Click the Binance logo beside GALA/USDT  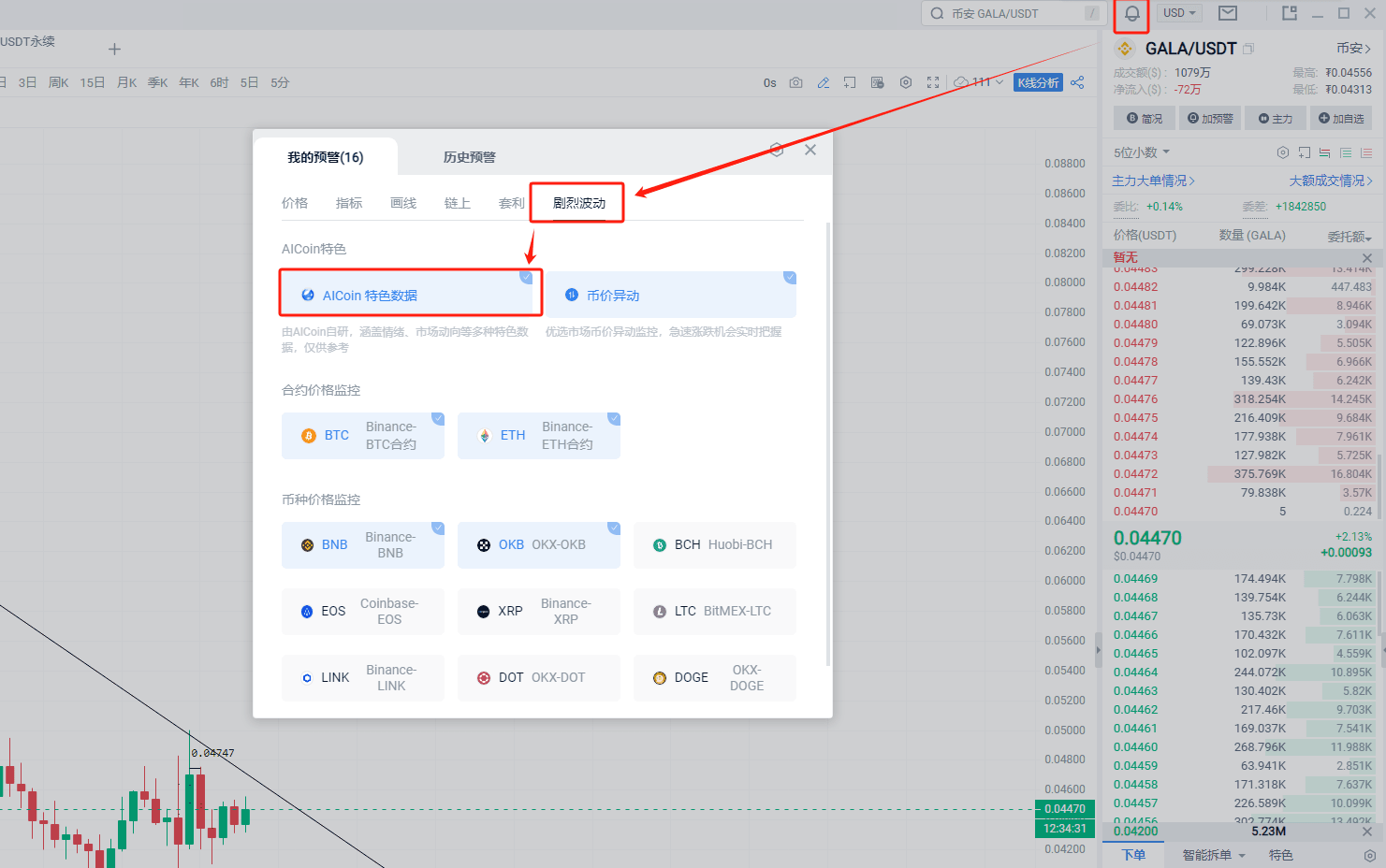click(1125, 49)
